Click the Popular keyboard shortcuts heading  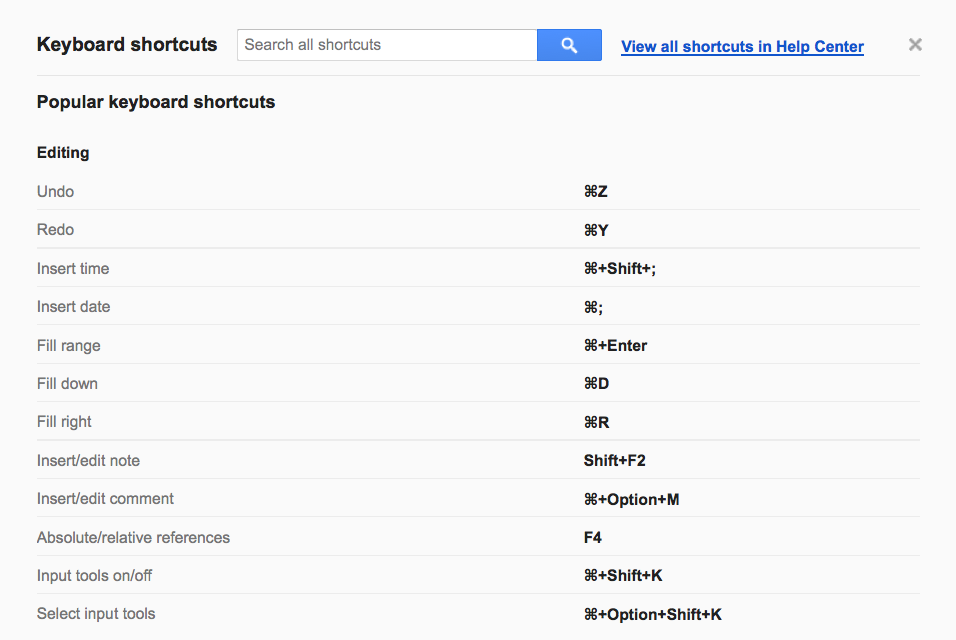click(156, 102)
